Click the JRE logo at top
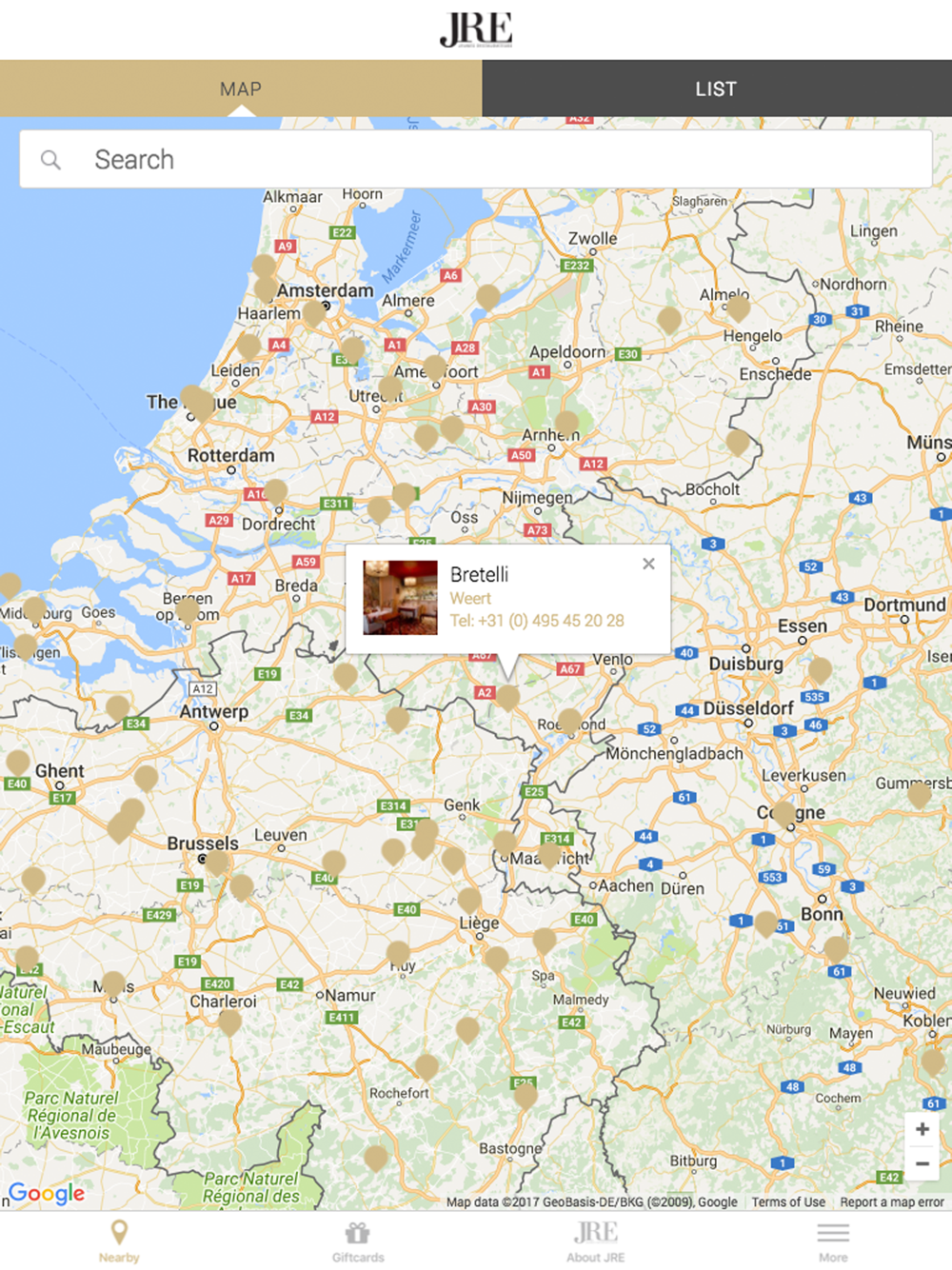The height and width of the screenshot is (1270, 952). (x=476, y=30)
